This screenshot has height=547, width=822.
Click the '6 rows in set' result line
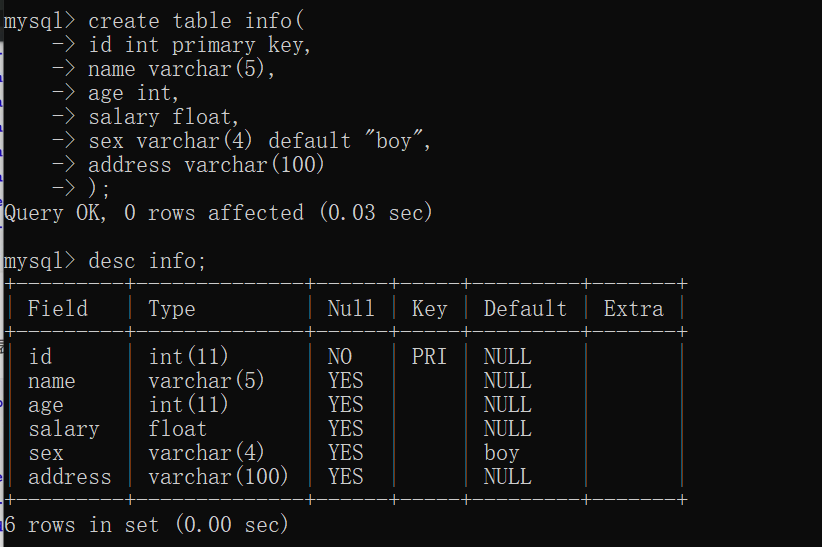pyautogui.click(x=147, y=525)
